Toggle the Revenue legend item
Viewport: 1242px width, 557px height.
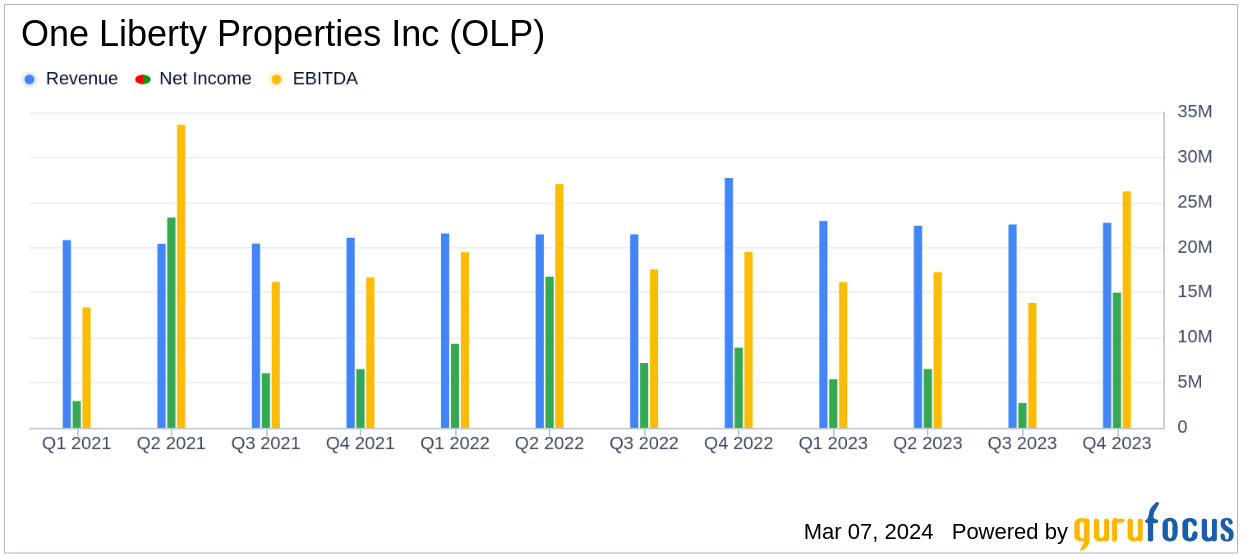coord(70,79)
